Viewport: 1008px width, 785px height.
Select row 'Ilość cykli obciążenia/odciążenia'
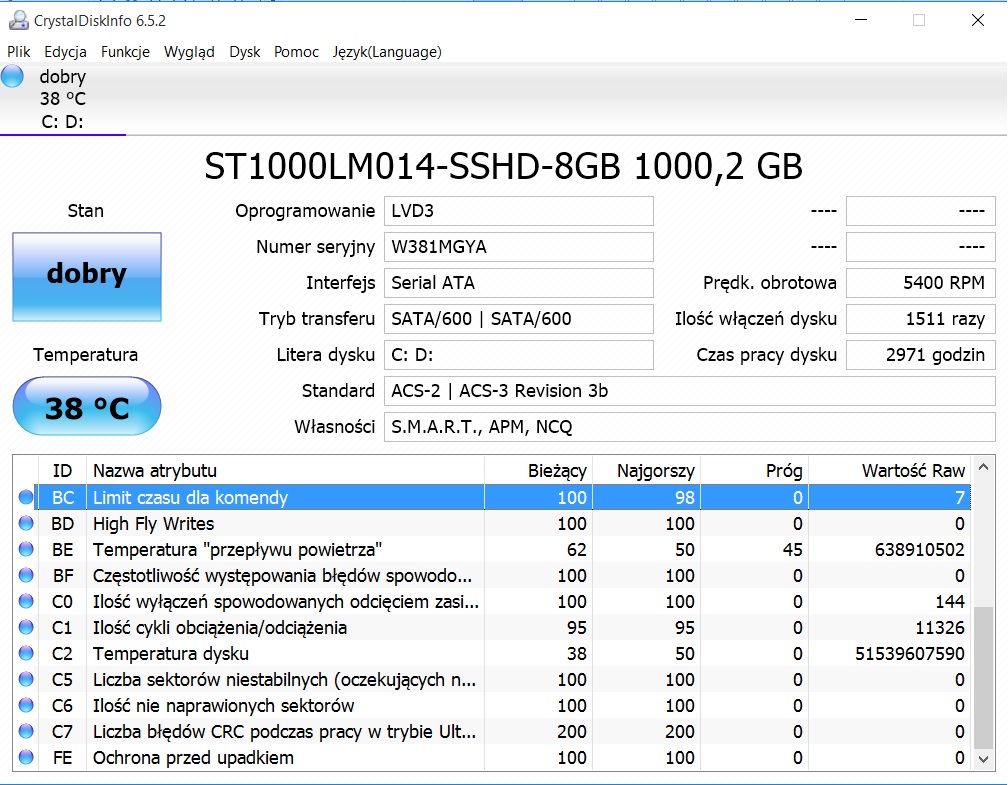click(492, 627)
